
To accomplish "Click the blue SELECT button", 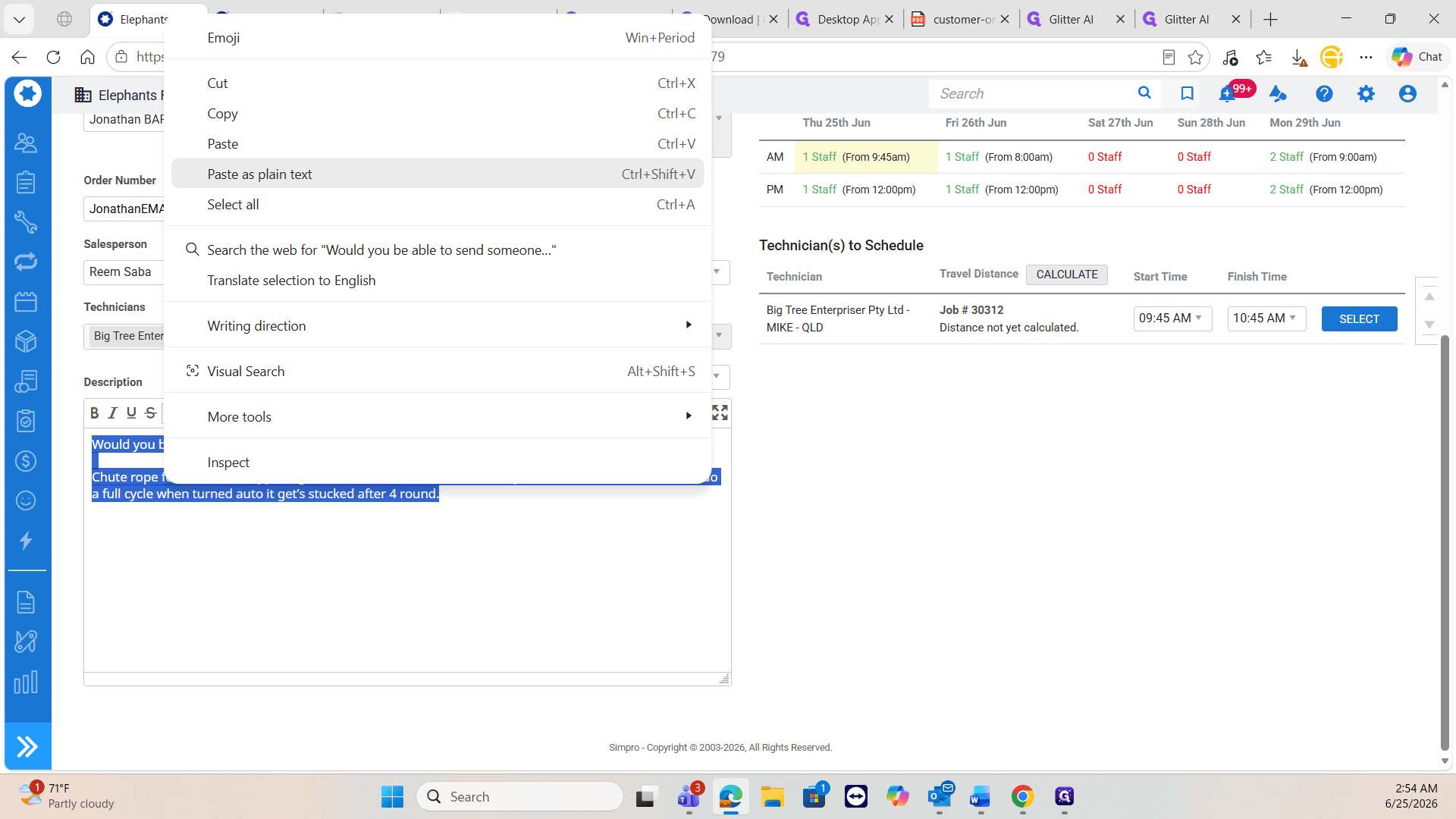I will click(1359, 318).
